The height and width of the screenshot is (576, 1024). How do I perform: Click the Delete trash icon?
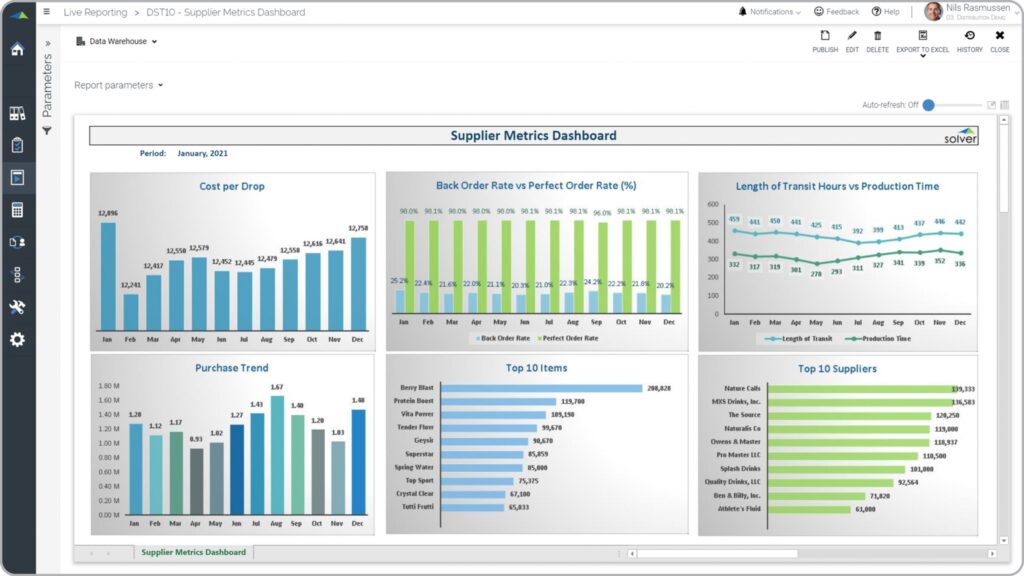876,40
